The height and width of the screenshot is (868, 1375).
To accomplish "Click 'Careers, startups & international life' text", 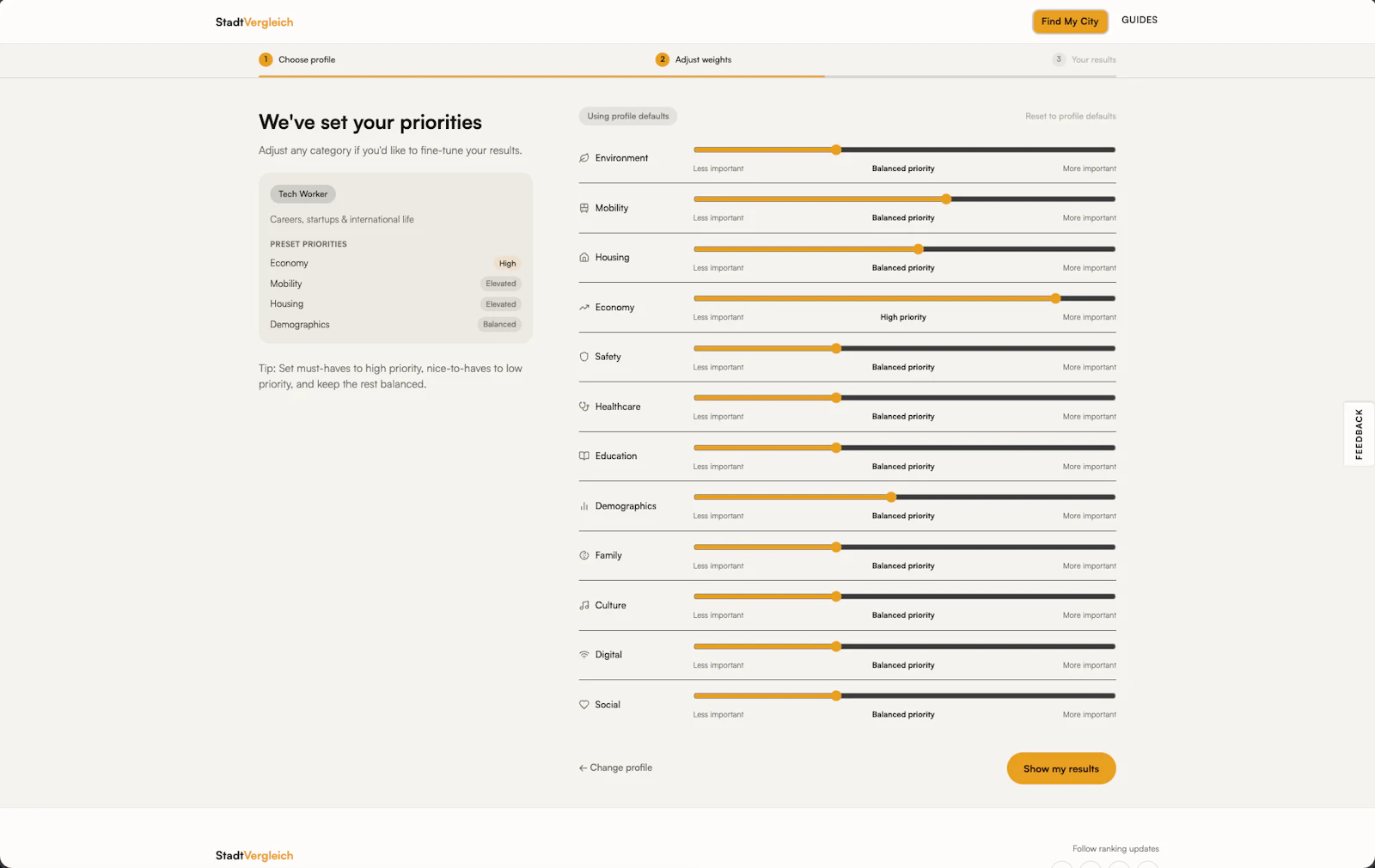I will click(342, 219).
